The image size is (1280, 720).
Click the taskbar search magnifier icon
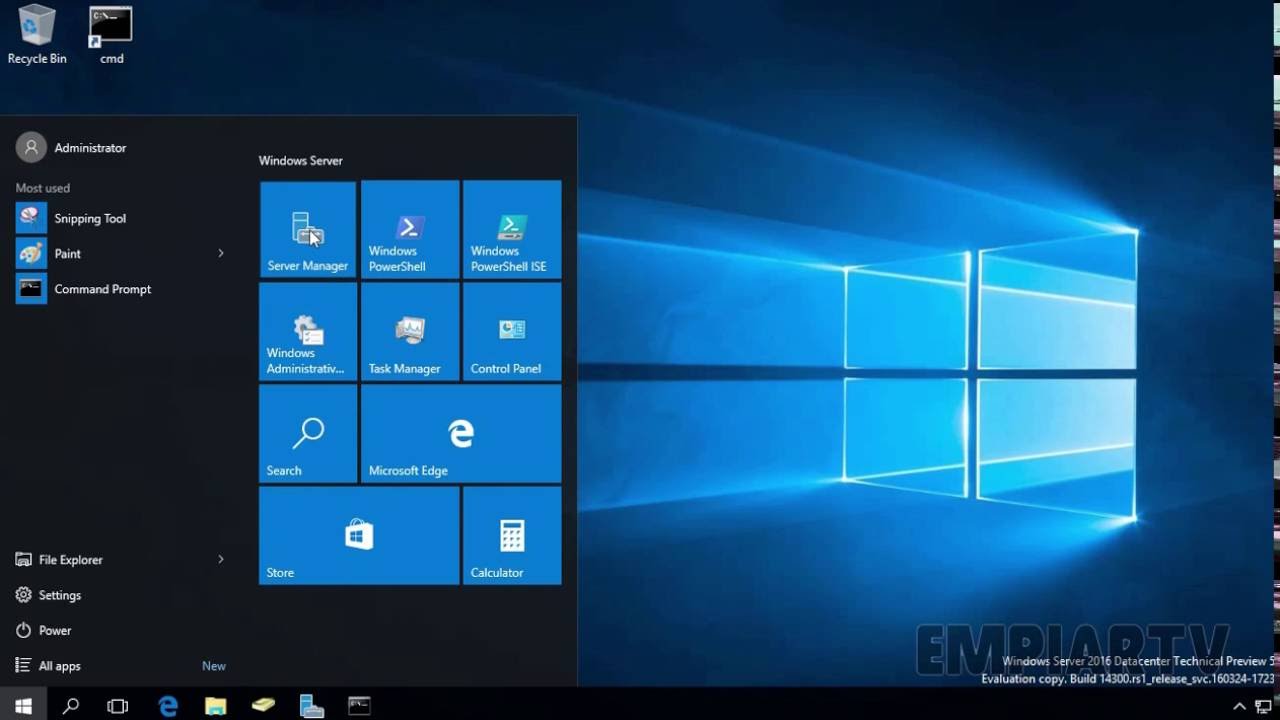71,706
